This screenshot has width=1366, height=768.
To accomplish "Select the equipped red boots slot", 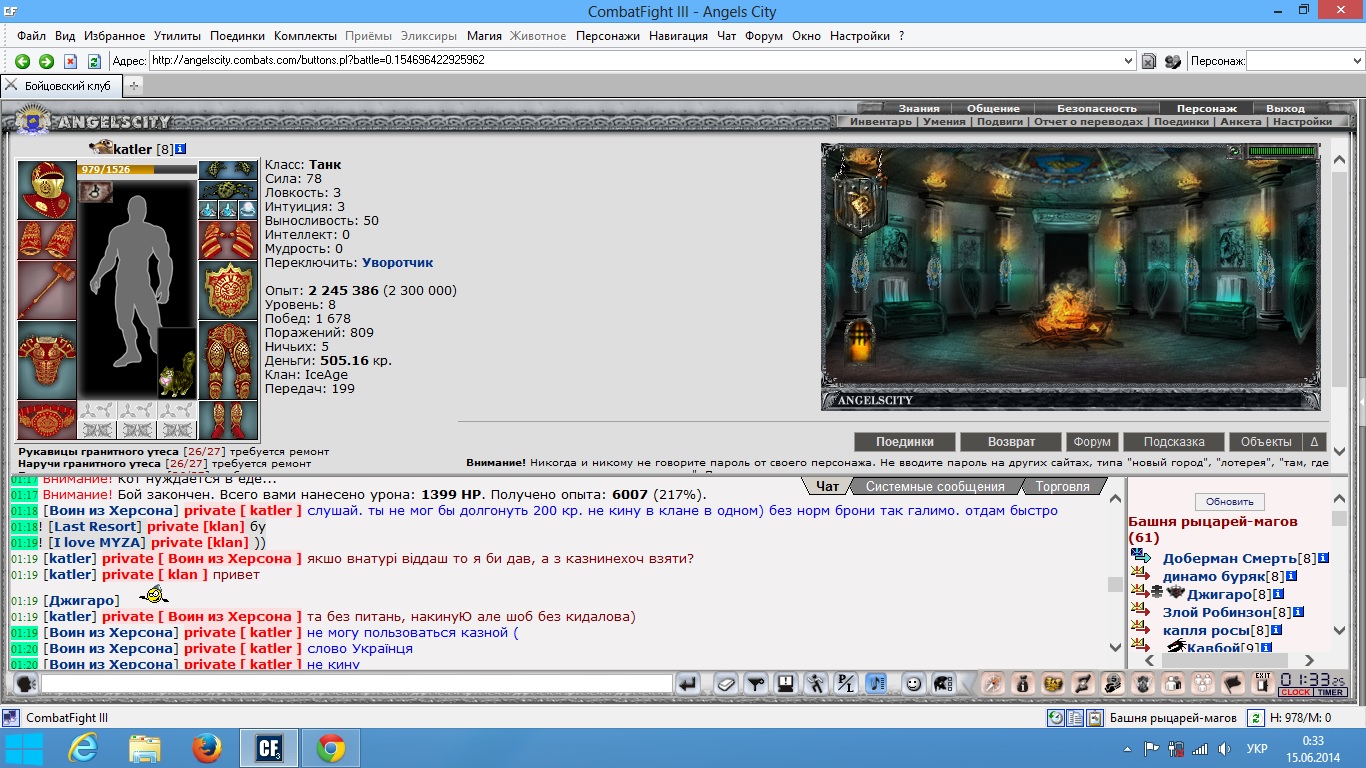I will coord(229,420).
